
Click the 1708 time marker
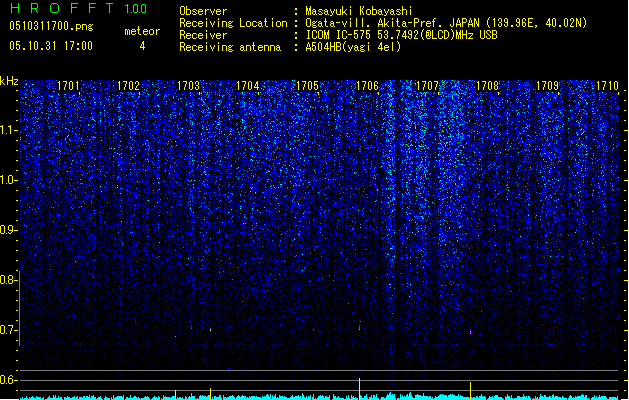(487, 85)
